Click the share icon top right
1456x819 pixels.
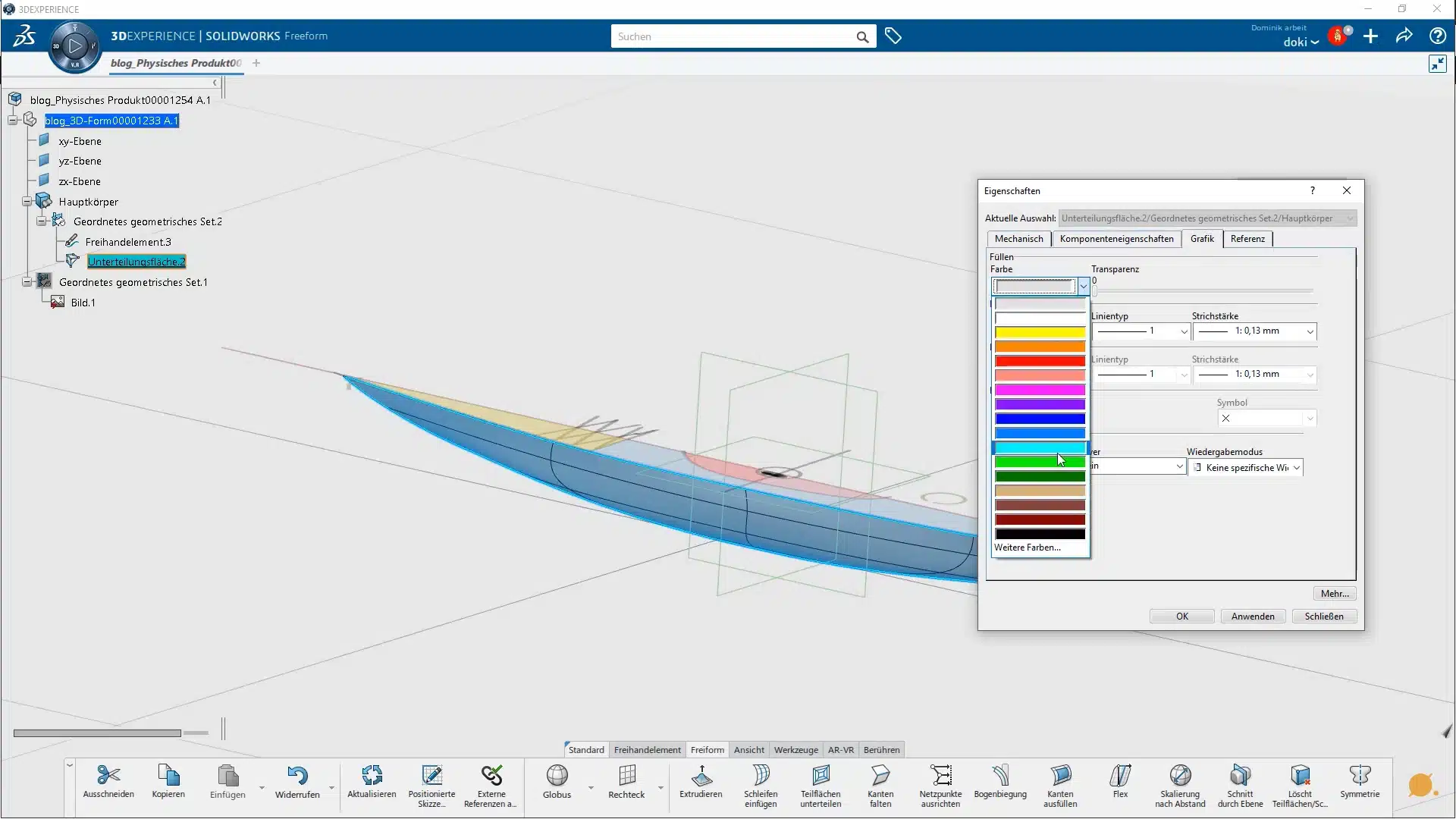(1404, 36)
